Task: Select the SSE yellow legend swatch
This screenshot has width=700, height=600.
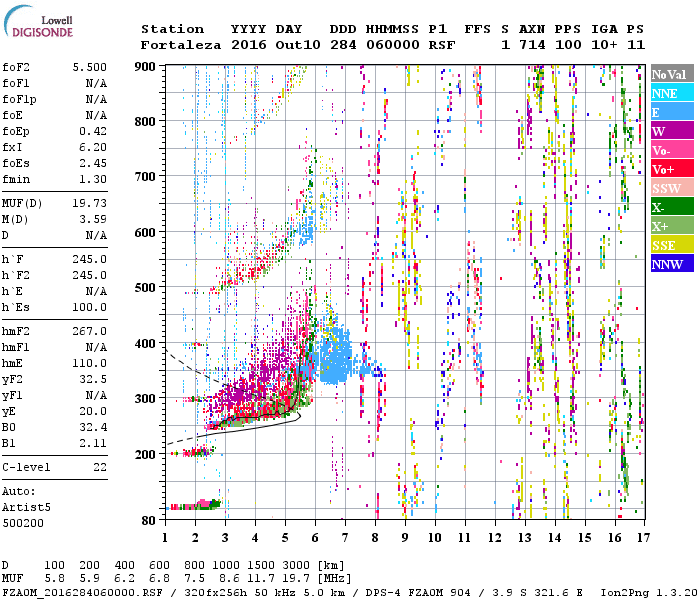Action: coord(672,245)
